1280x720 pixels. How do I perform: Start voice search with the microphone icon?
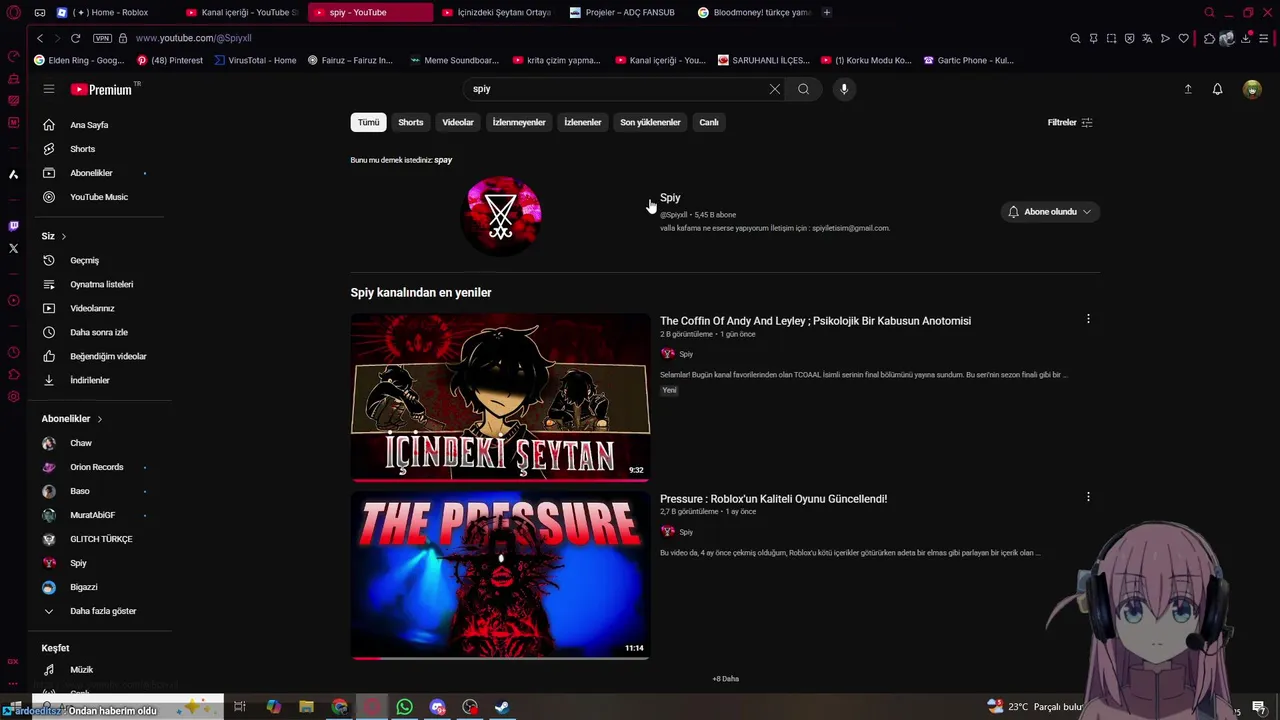tap(844, 89)
